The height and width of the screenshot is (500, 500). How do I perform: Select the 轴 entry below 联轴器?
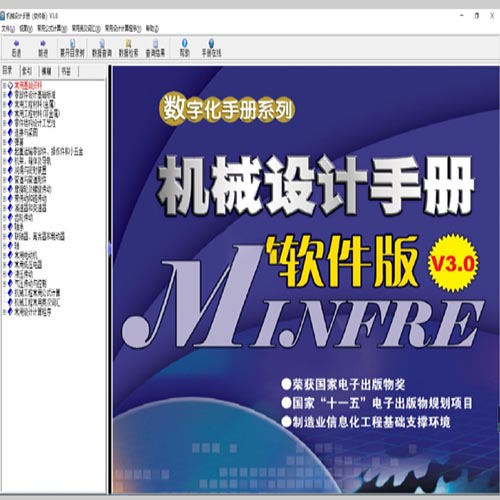coord(17,246)
